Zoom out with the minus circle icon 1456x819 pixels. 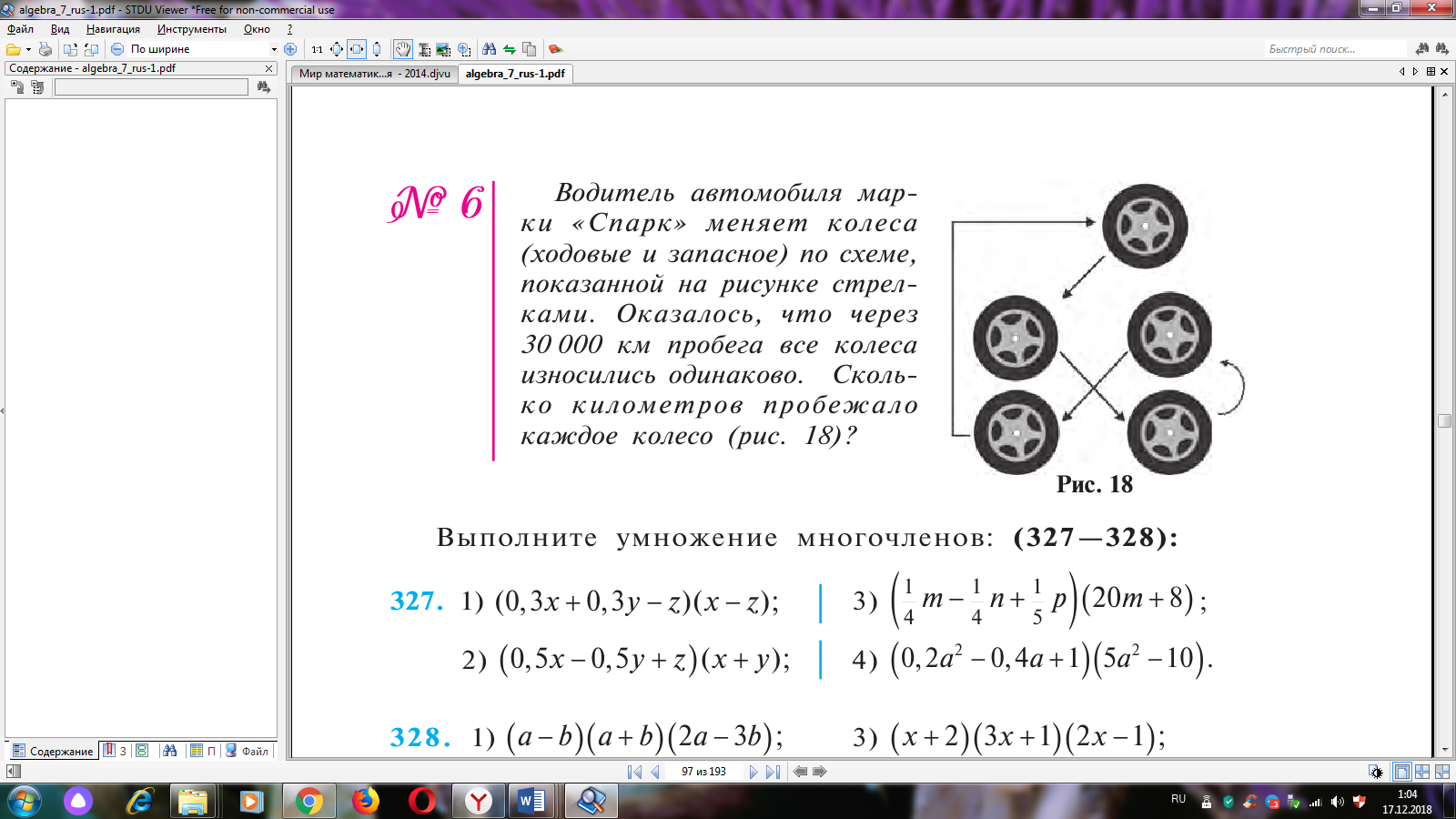coord(117,49)
